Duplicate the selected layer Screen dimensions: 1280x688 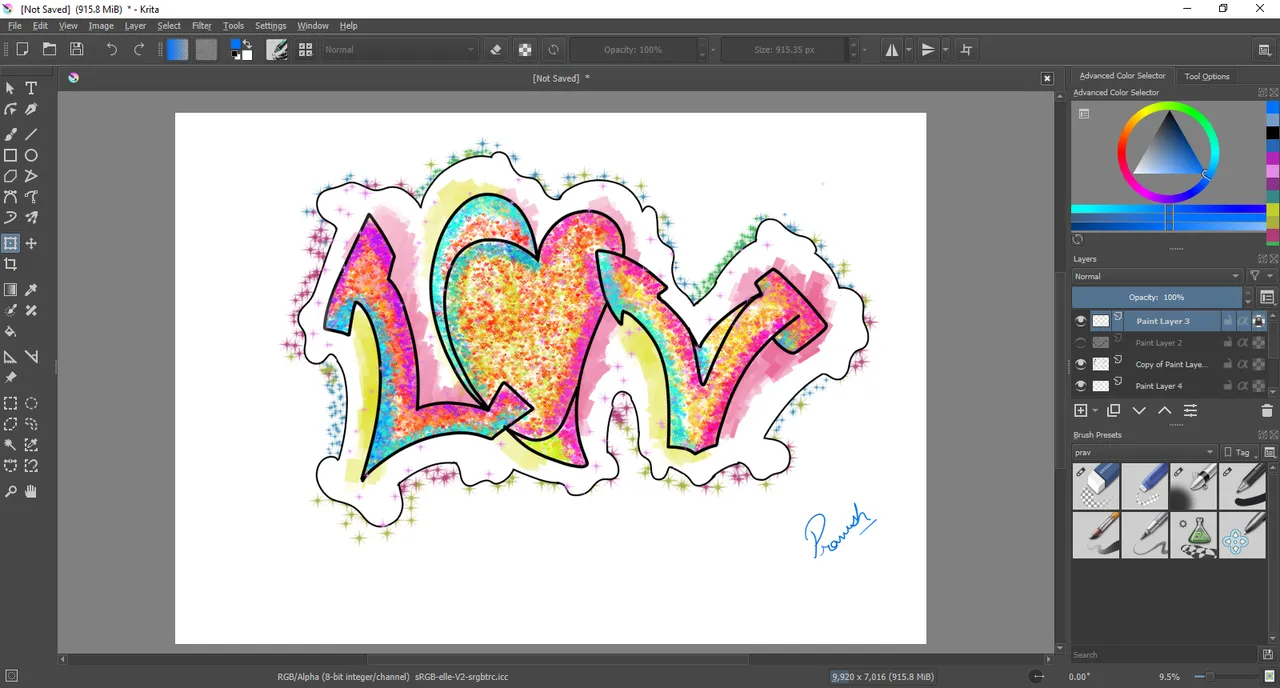coord(1113,411)
